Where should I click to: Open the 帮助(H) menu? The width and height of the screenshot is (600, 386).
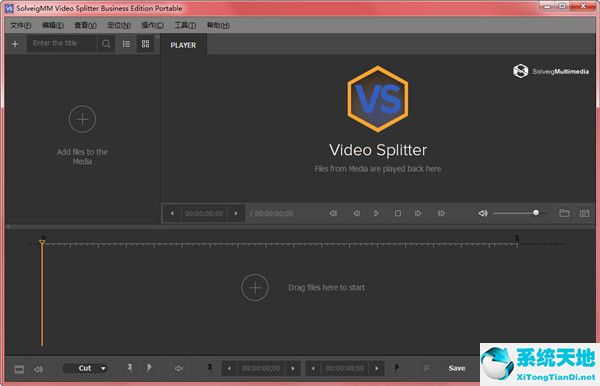218,25
